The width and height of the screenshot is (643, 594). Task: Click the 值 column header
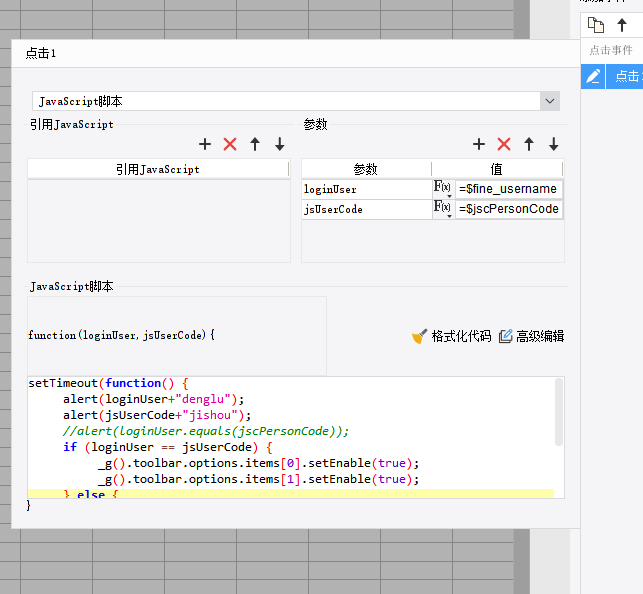pyautogui.click(x=497, y=169)
